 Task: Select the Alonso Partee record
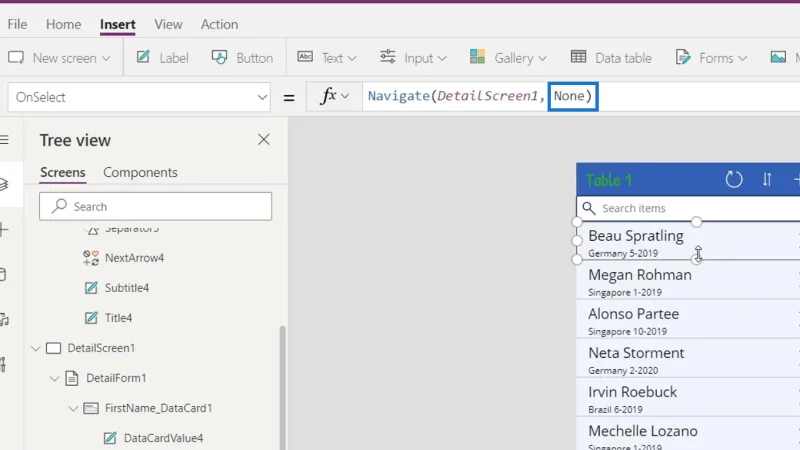[688, 319]
